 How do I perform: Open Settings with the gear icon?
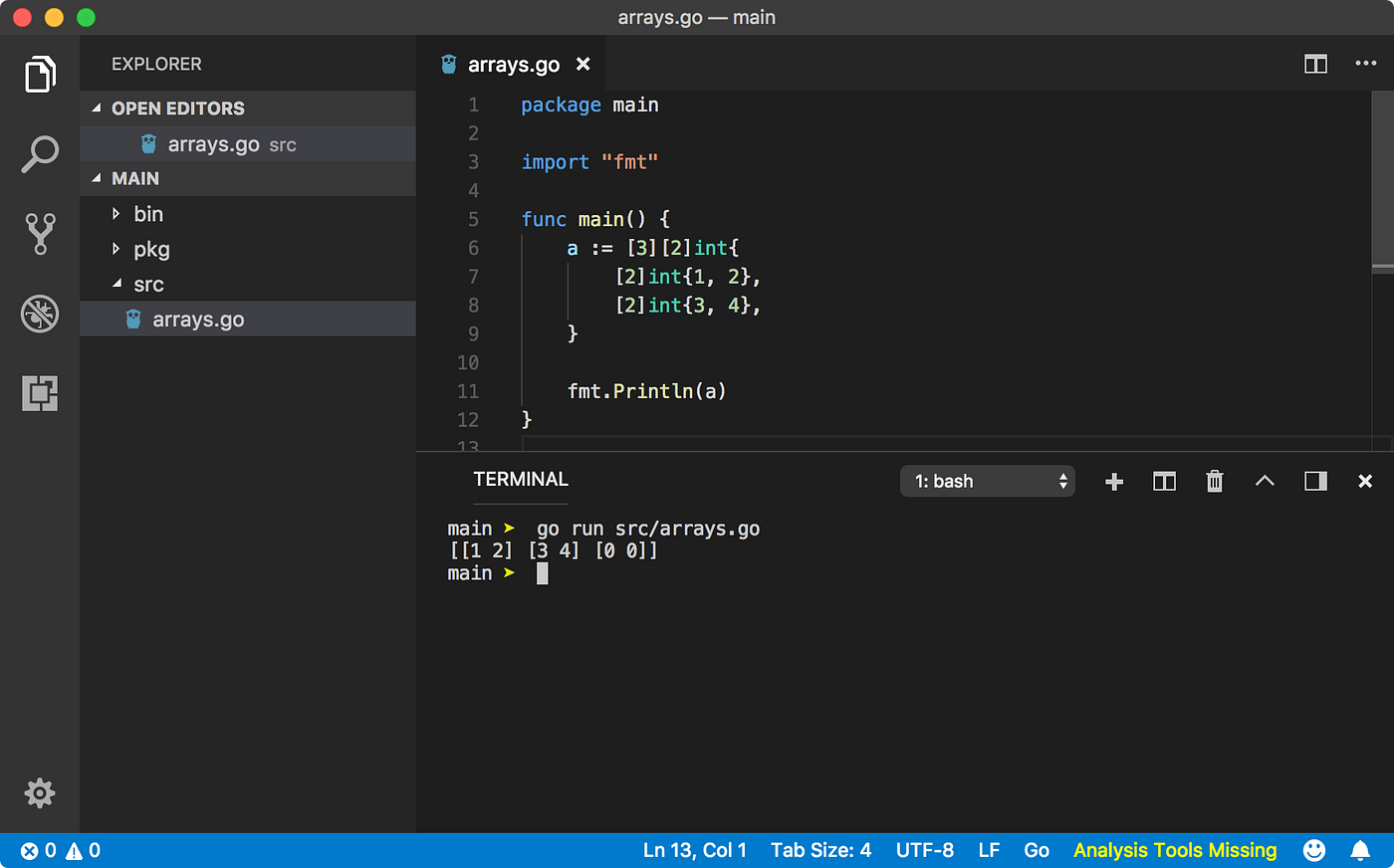pos(39,792)
